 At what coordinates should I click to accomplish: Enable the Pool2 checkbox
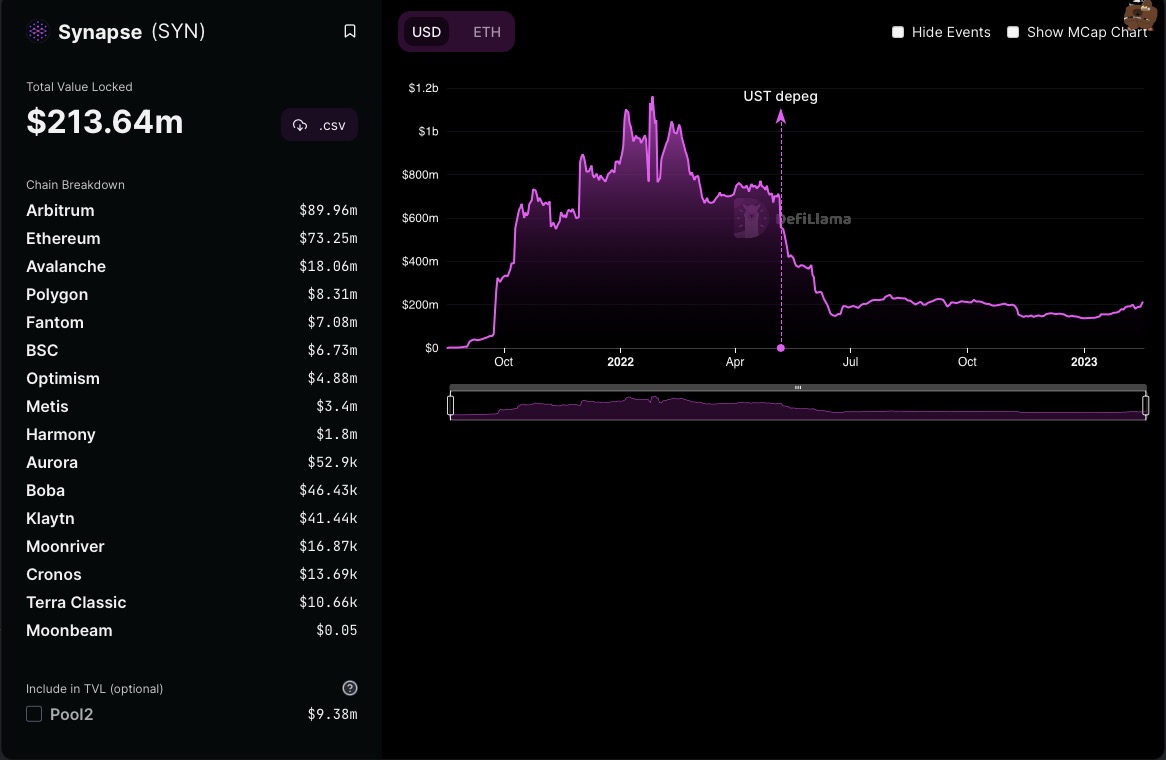click(34, 714)
